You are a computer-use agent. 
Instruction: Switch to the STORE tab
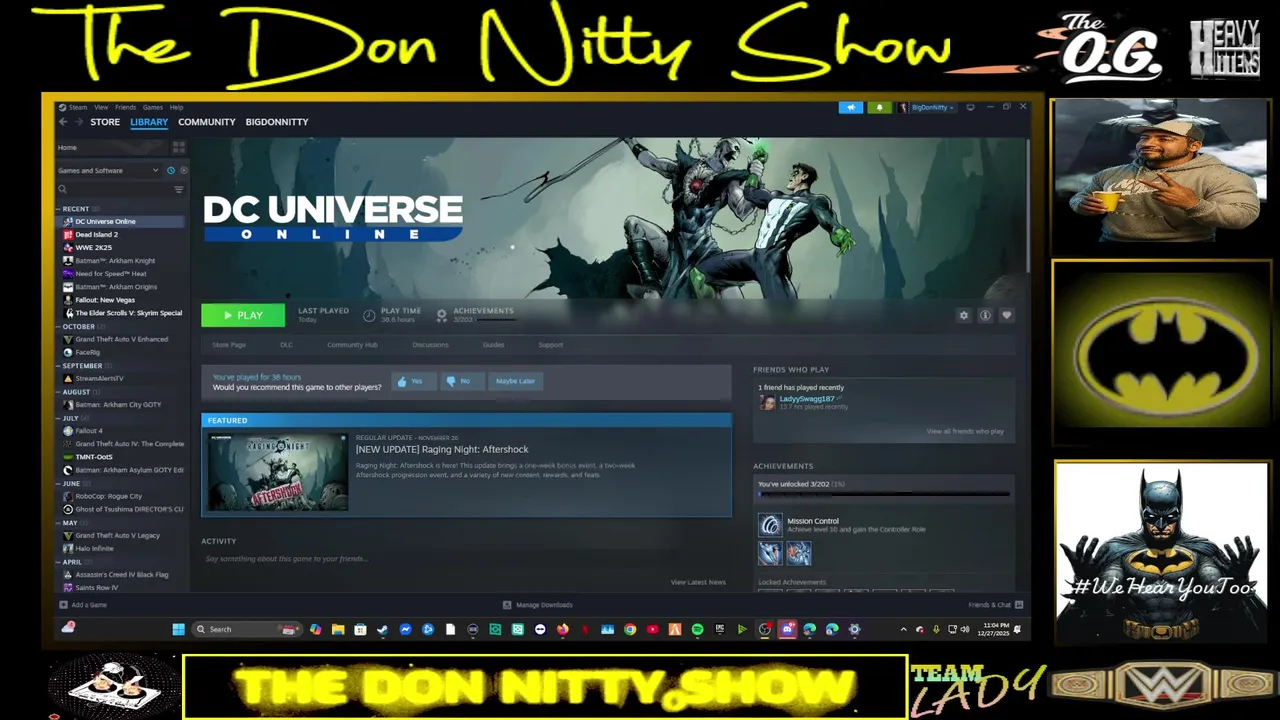pos(105,122)
